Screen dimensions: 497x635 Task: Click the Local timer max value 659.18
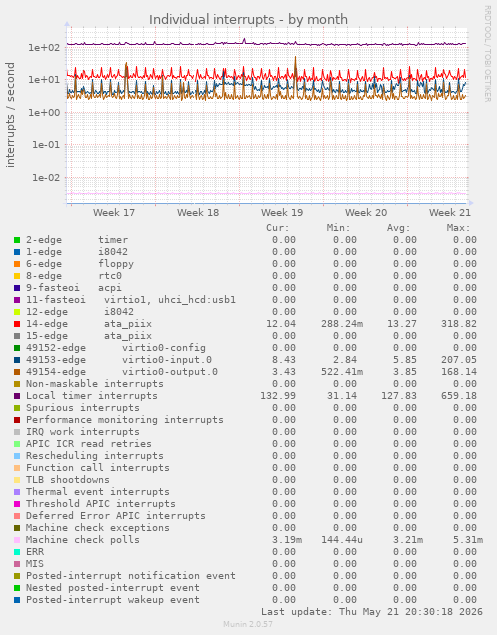click(x=459, y=396)
